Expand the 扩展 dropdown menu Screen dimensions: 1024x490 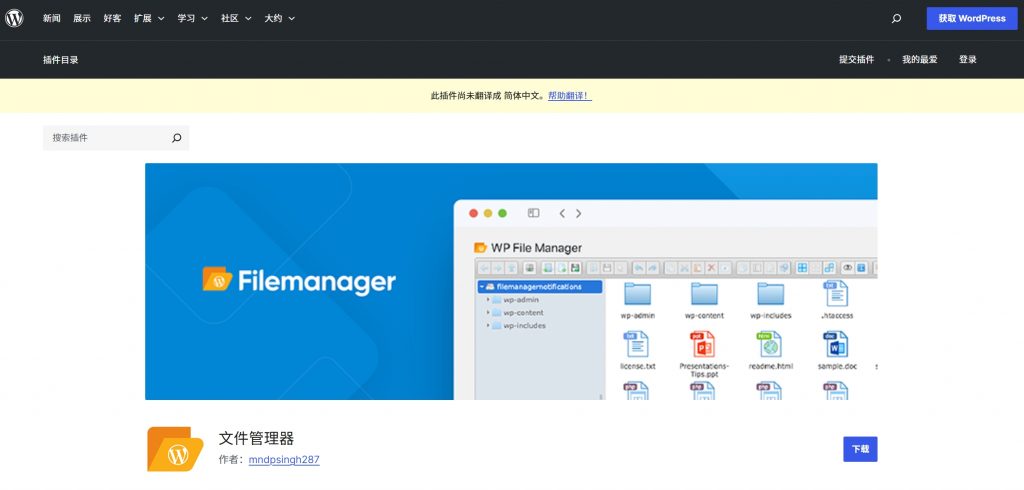(149, 18)
